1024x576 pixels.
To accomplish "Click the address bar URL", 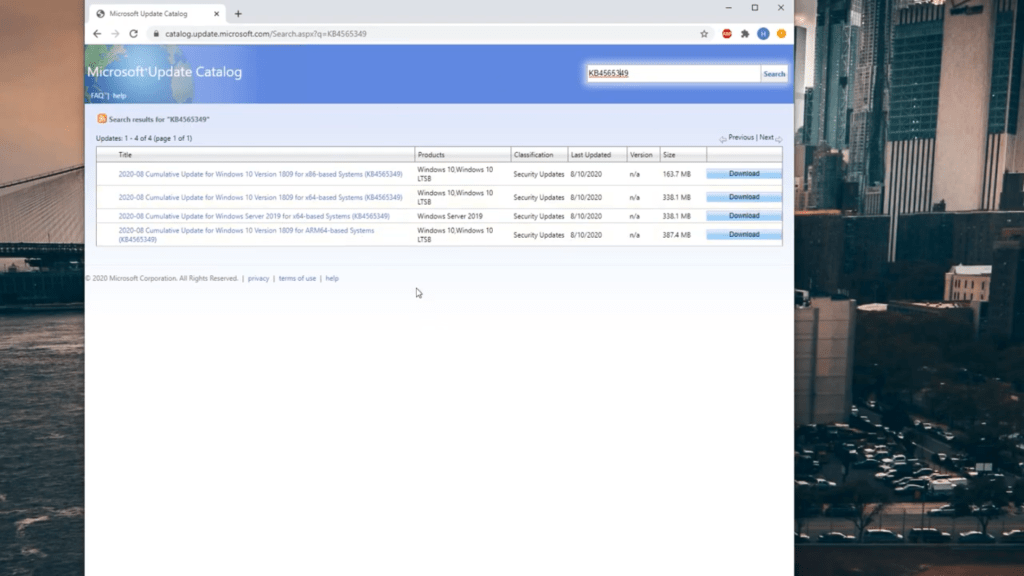I will pyautogui.click(x=265, y=33).
